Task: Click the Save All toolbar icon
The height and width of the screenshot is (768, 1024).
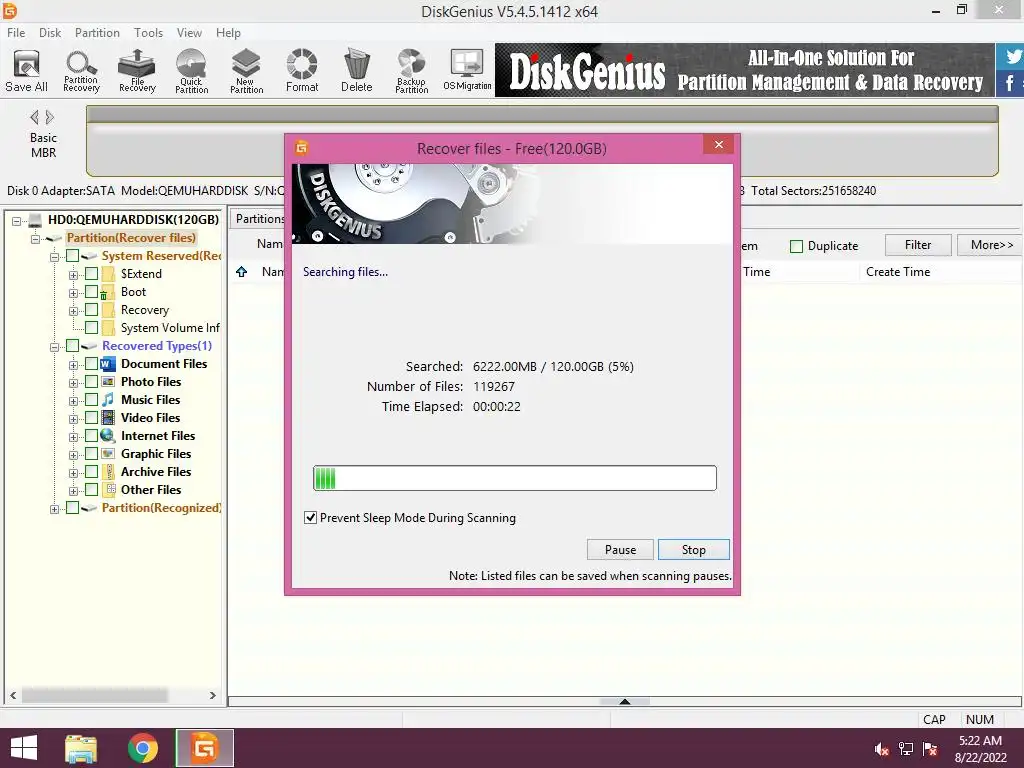Action: (x=26, y=71)
